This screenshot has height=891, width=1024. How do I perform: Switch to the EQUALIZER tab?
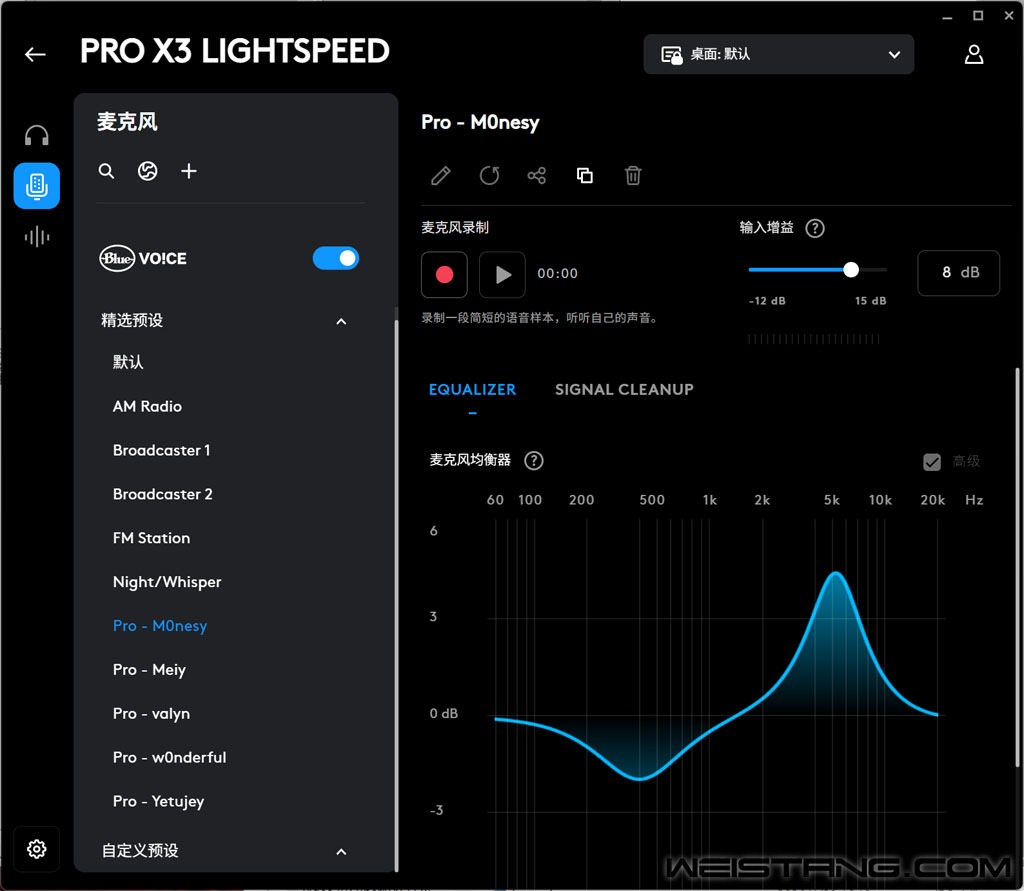[472, 390]
